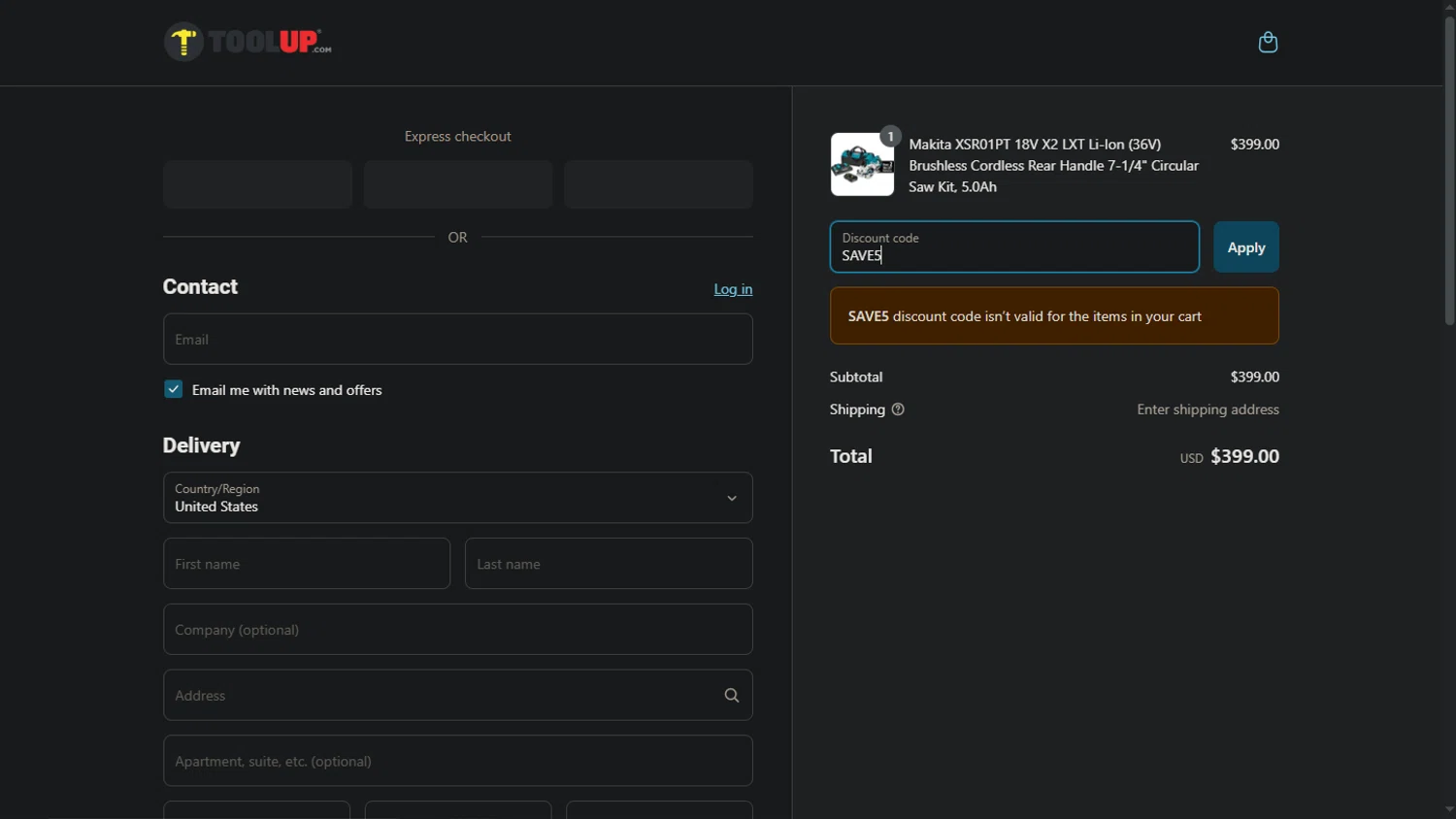
Task: Click the first express checkout button
Action: (x=257, y=185)
